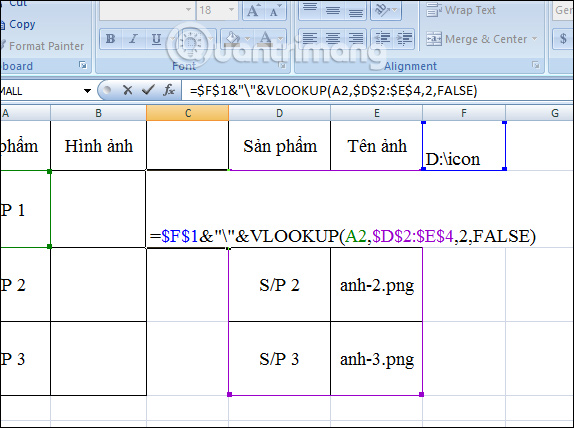Click the 'Sản phẩm' header cell
The height and width of the screenshot is (428, 574).
pyautogui.click(x=280, y=146)
